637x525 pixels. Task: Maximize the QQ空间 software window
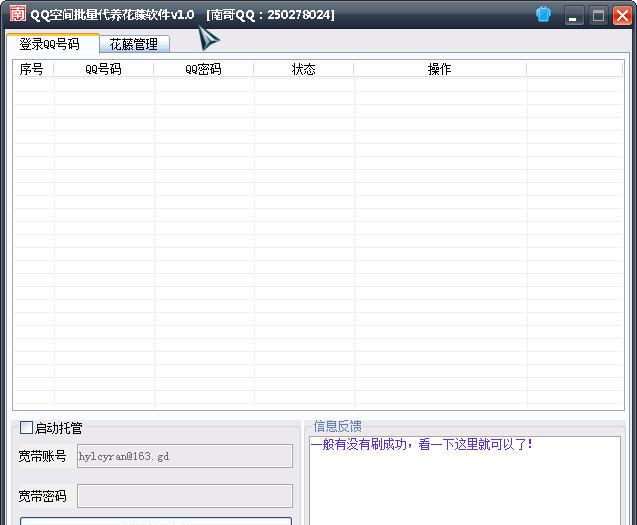point(598,16)
